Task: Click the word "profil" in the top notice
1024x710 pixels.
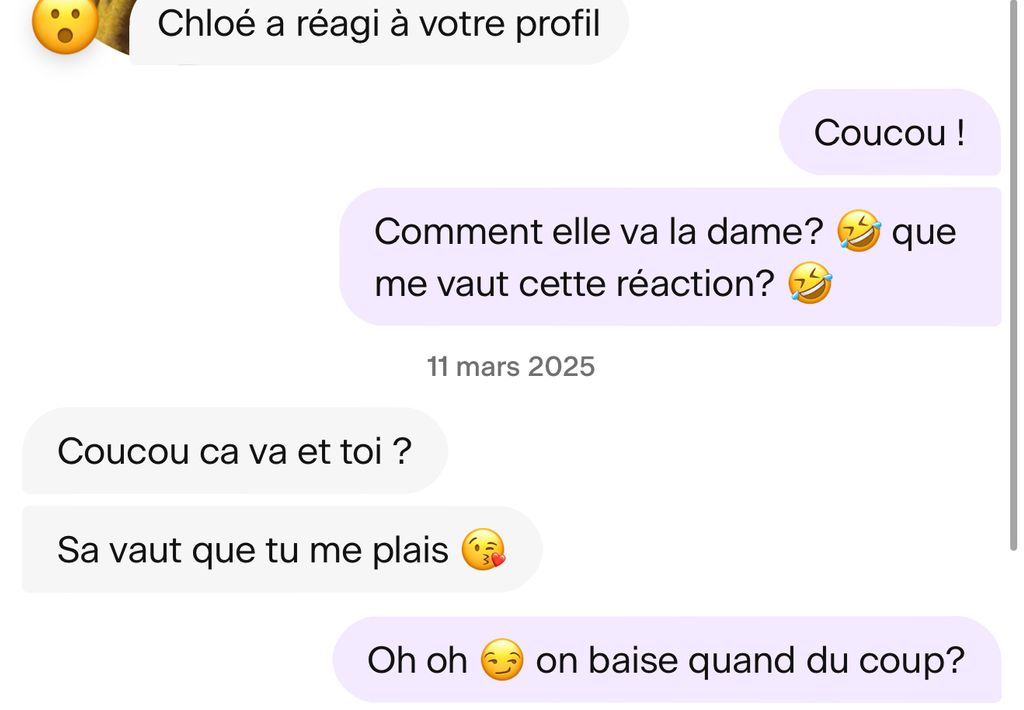Action: pyautogui.click(x=557, y=24)
